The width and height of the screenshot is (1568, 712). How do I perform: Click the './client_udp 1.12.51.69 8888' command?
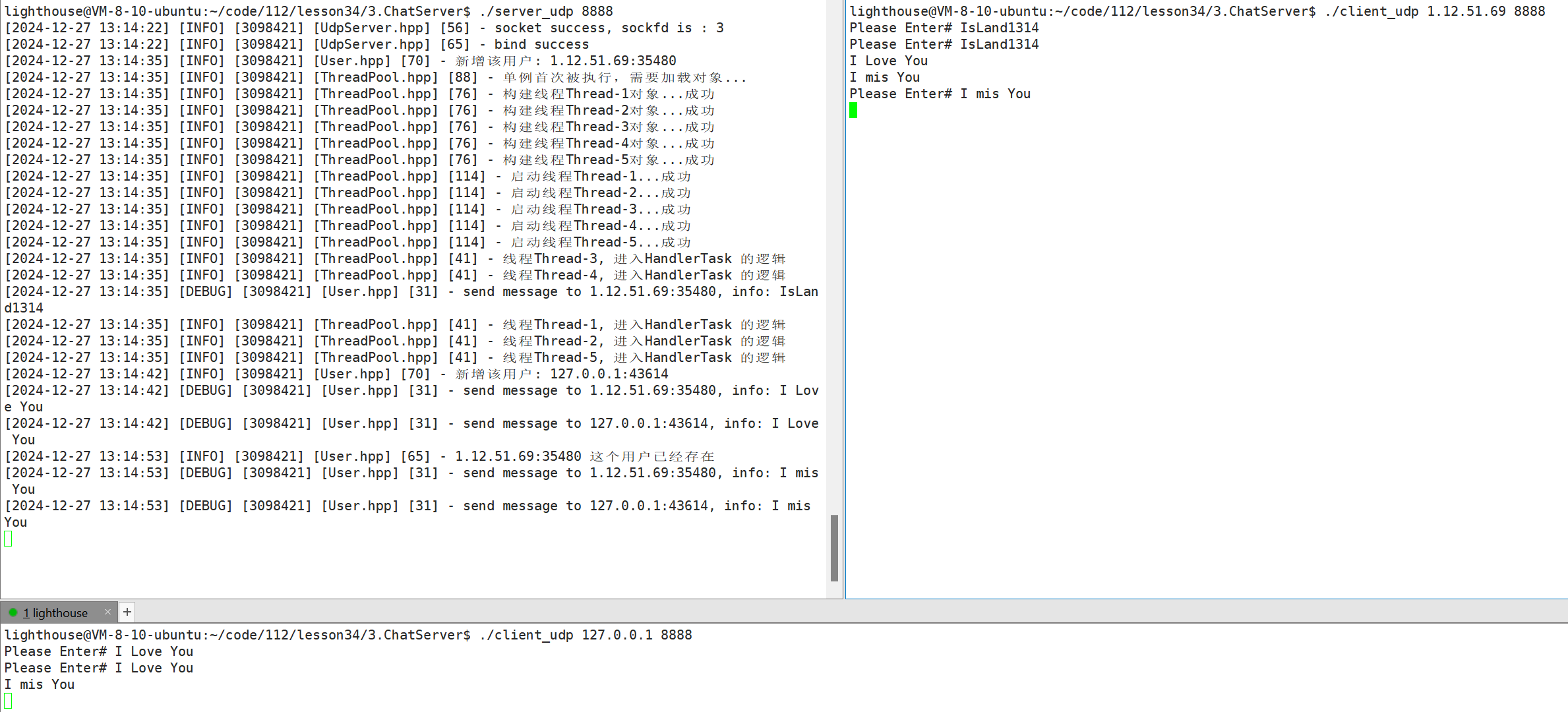1434,11
